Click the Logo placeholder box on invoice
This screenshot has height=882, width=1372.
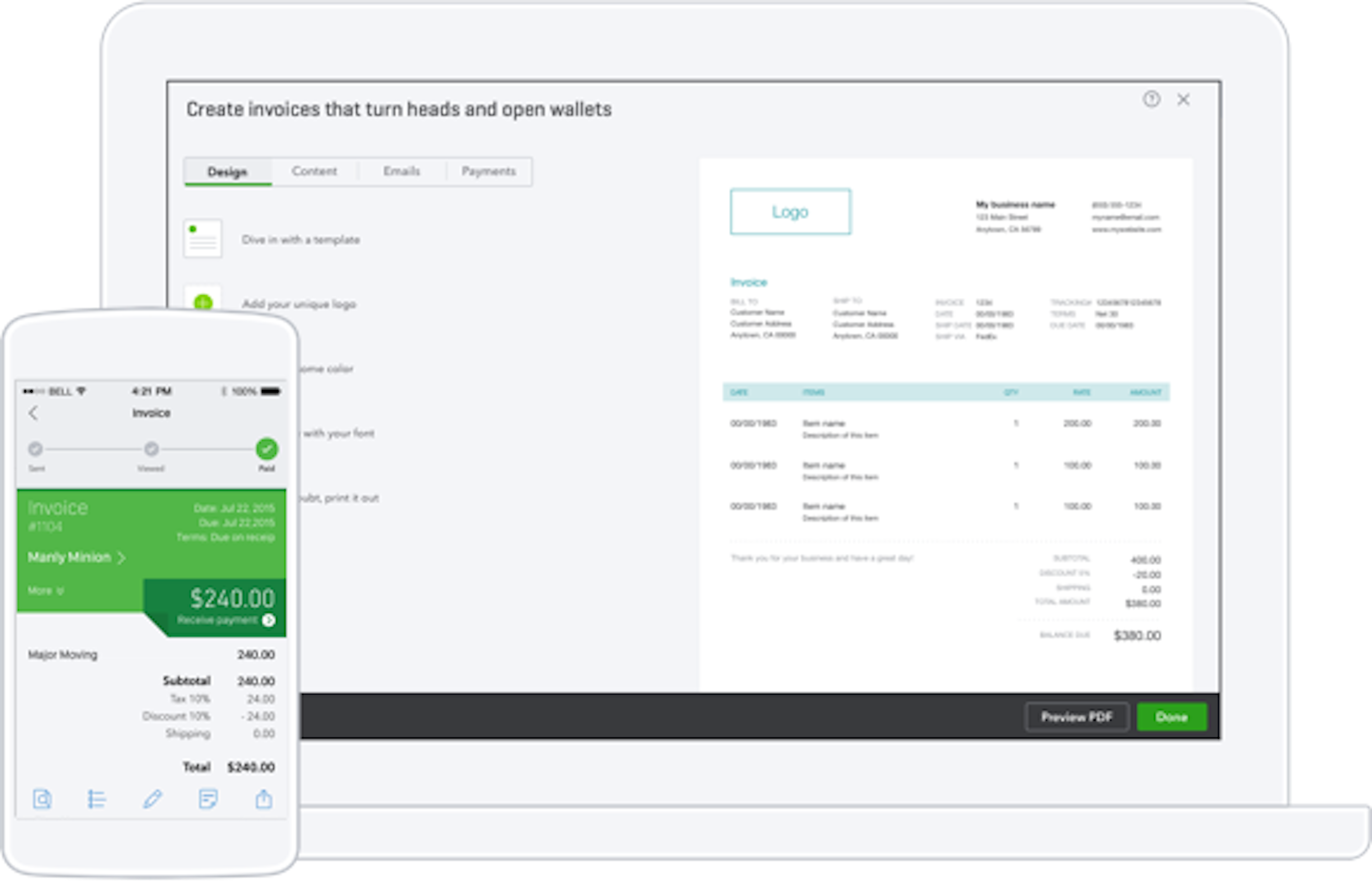[x=790, y=212]
